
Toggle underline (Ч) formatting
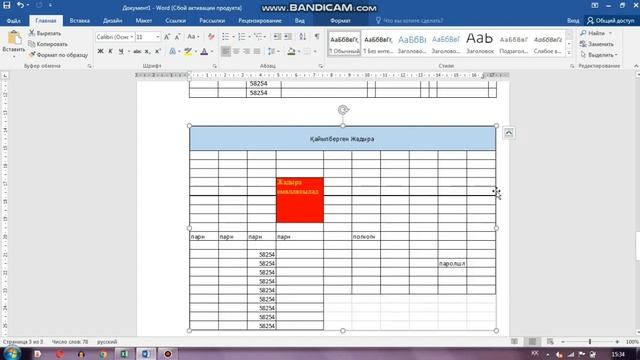point(121,51)
